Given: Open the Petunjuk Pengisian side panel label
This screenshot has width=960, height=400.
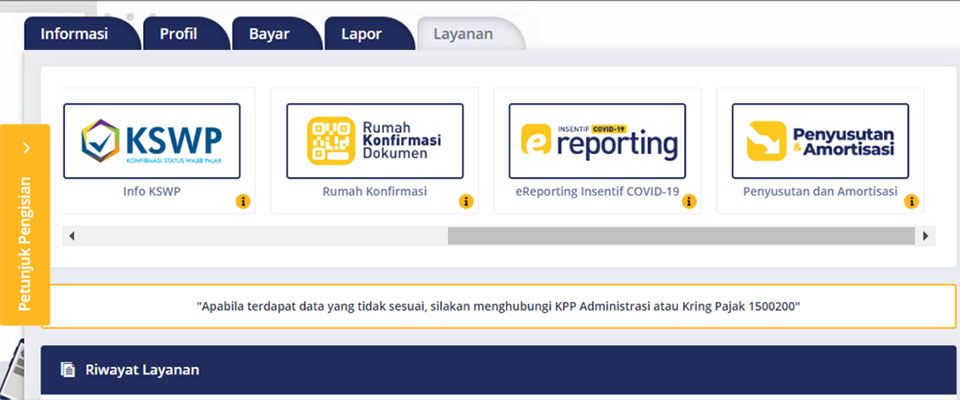Looking at the screenshot, I should click(x=24, y=244).
